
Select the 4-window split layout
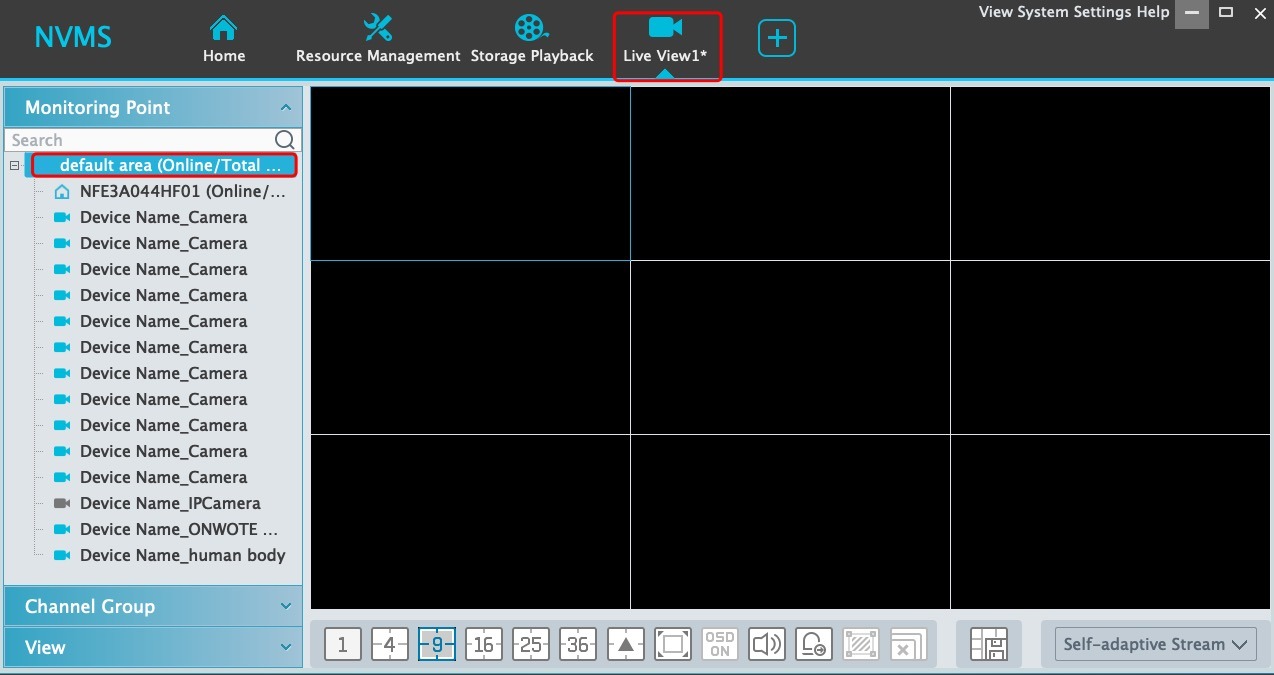pos(390,645)
